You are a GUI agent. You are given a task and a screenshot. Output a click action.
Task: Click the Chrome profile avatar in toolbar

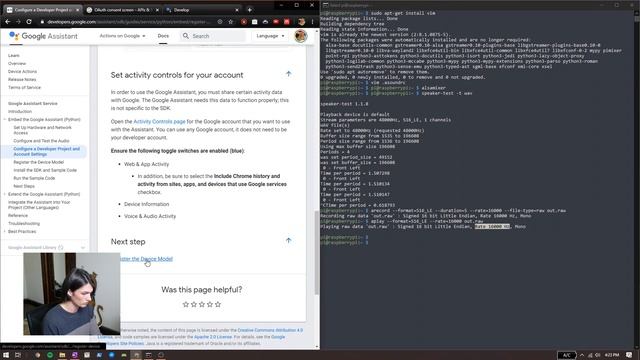pos(302,22)
